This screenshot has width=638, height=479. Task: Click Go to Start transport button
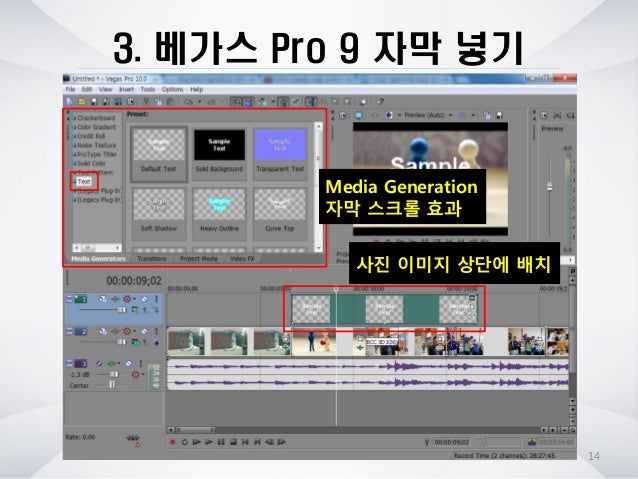245,442
